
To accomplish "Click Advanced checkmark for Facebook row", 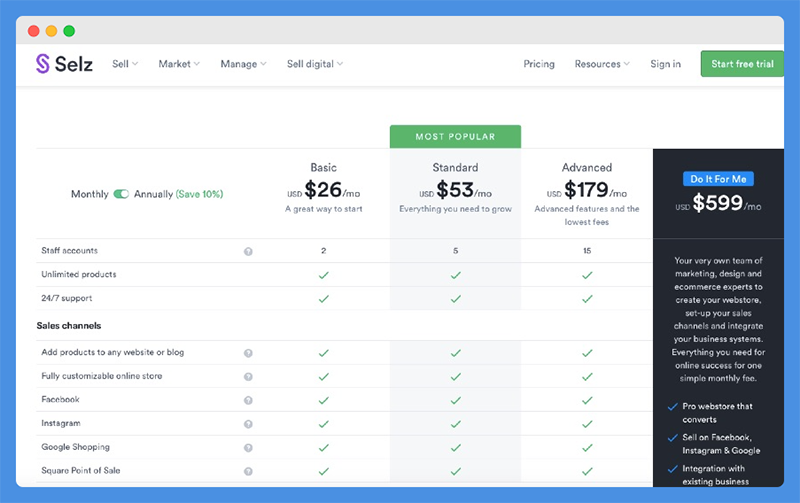I will click(587, 400).
